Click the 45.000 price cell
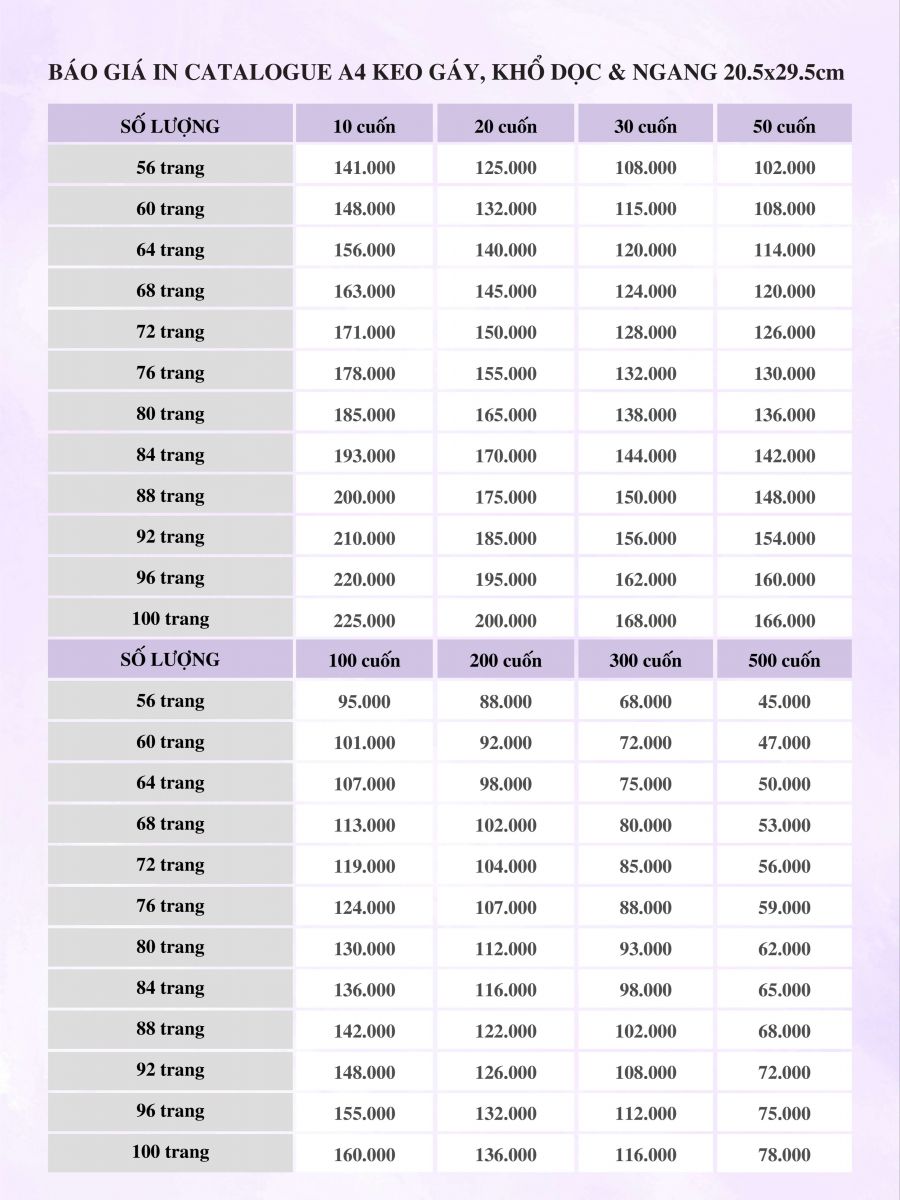Viewport: 900px width, 1200px height. pyautogui.click(x=784, y=702)
